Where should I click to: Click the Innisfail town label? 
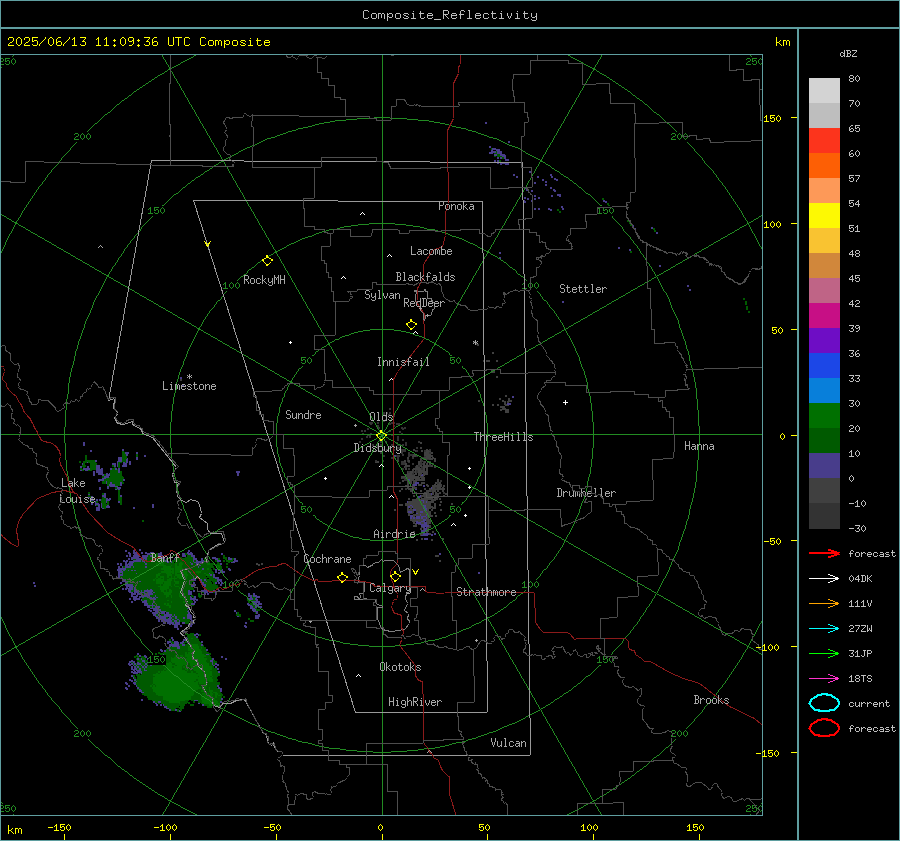pos(403,362)
